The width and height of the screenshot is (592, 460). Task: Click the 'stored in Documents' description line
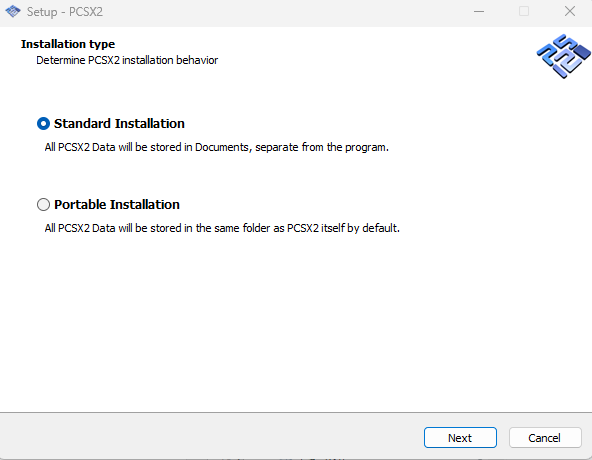click(x=217, y=147)
